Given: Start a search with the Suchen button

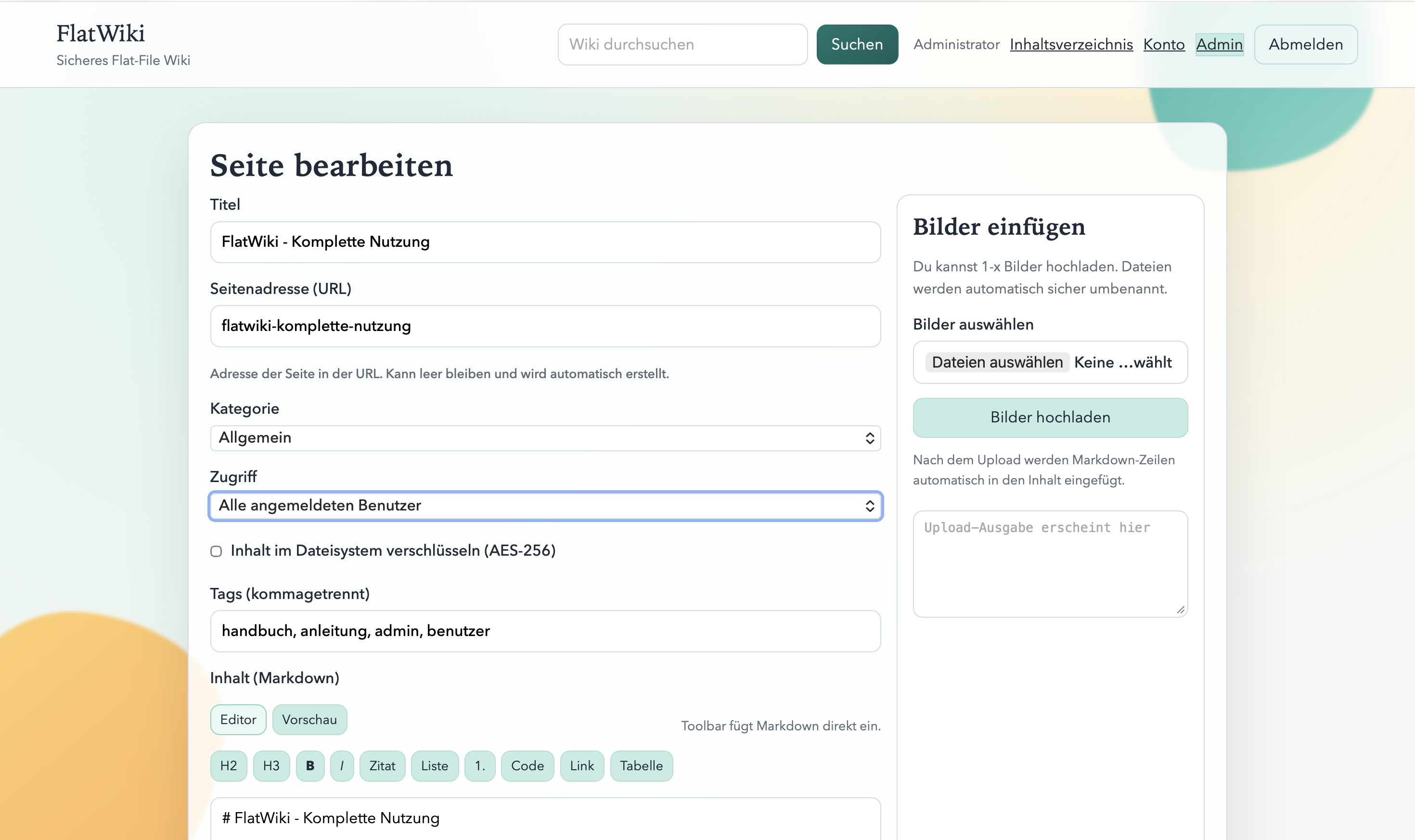Looking at the screenshot, I should coord(856,44).
